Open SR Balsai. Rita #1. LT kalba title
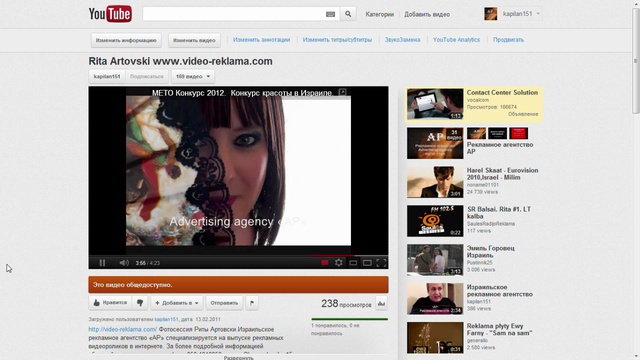Image resolution: width=640 pixels, height=360 pixels. 499,213
